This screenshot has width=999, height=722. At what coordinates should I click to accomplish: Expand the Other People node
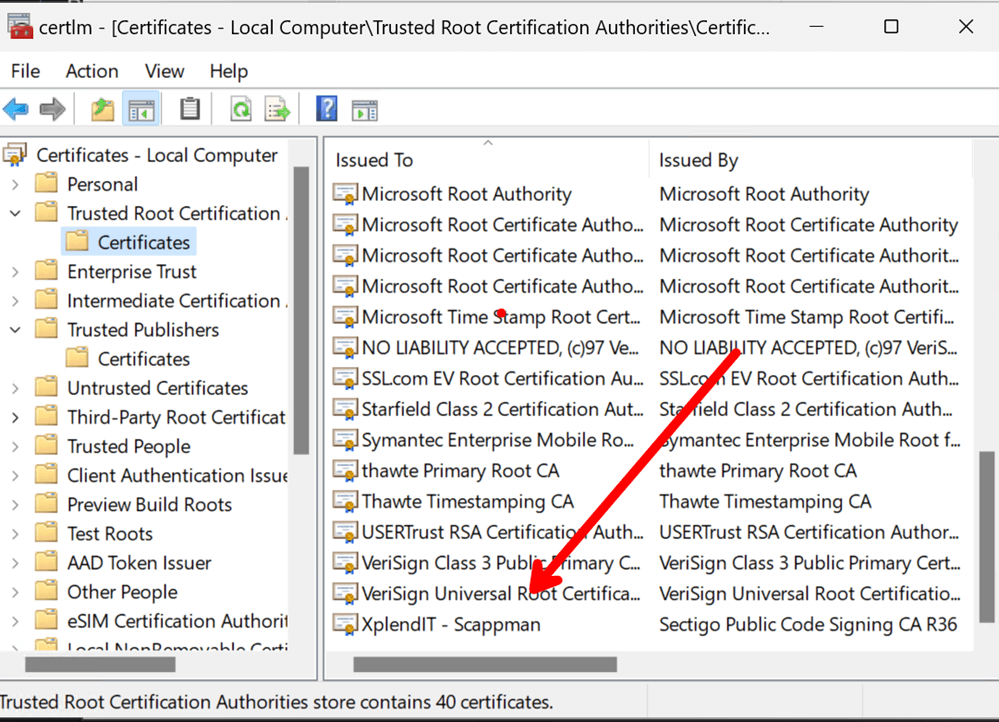coord(15,592)
